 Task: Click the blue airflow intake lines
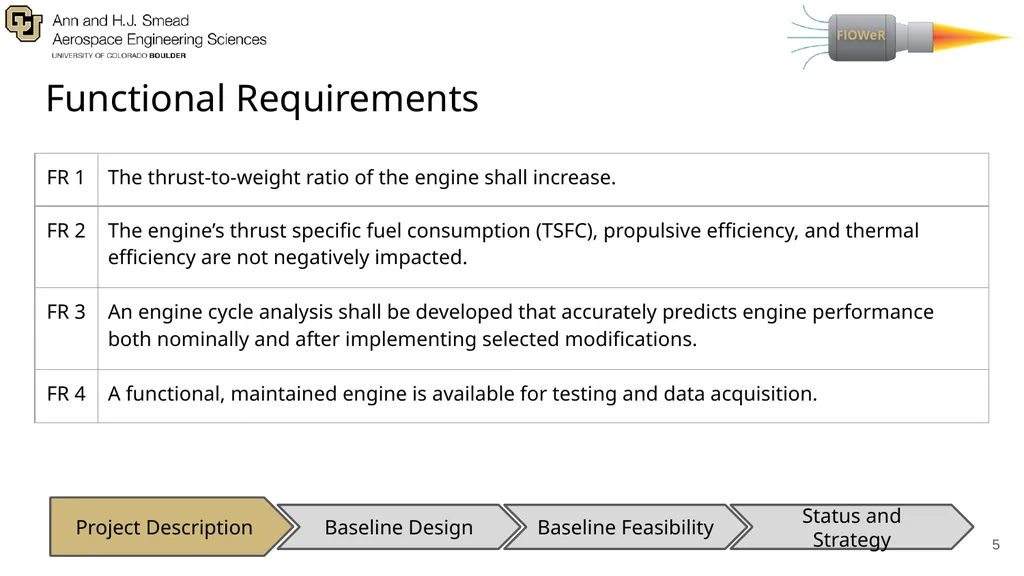coord(808,37)
